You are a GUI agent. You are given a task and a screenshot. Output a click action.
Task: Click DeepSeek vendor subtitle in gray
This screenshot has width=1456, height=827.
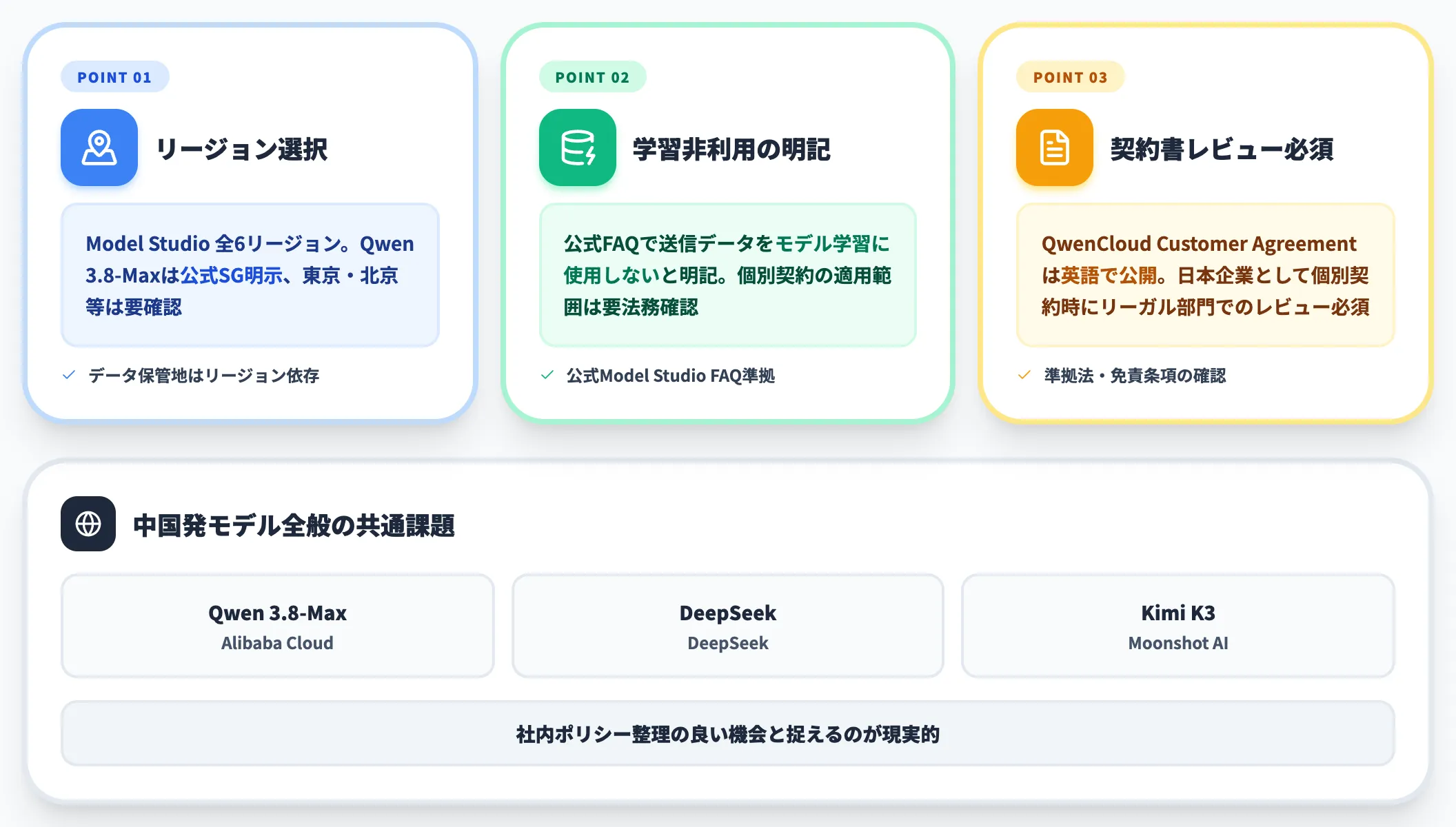728,643
